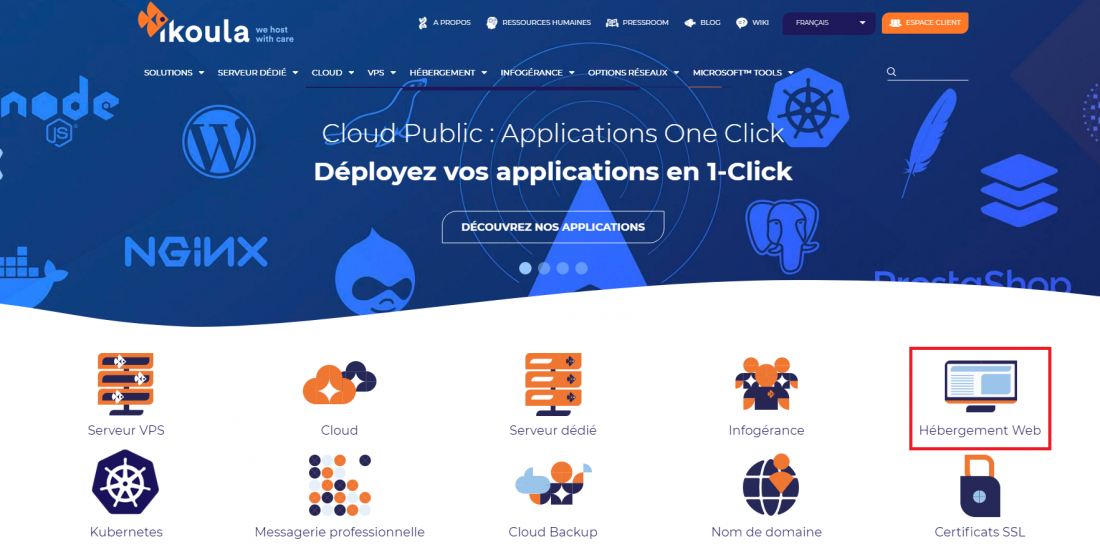The height and width of the screenshot is (552, 1100).
Task: Click the Messagerie professionnelle label
Action: pos(340,532)
